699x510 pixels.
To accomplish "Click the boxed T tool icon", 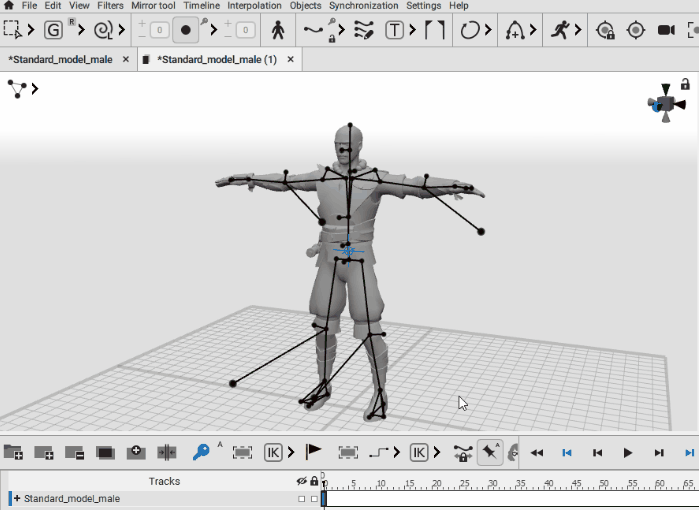I will [x=395, y=30].
